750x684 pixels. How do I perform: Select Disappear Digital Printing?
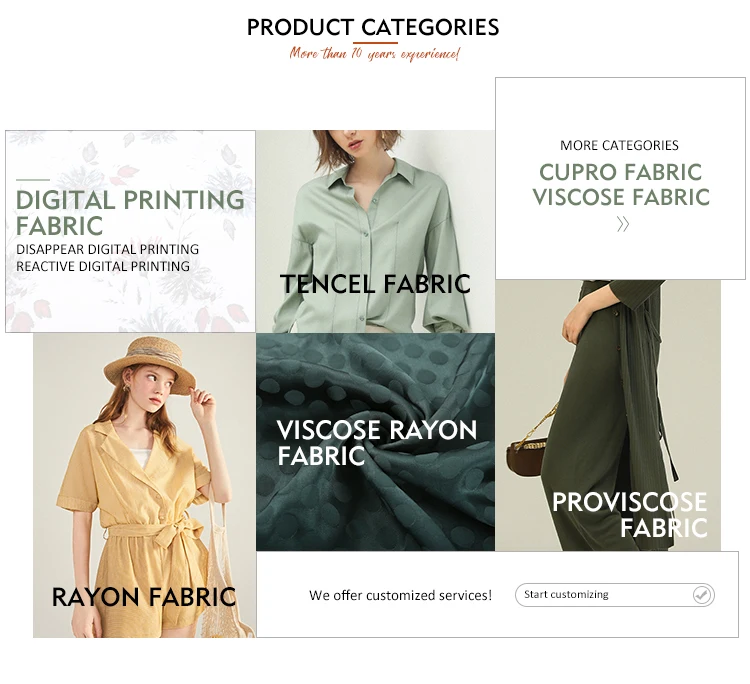(x=107, y=249)
